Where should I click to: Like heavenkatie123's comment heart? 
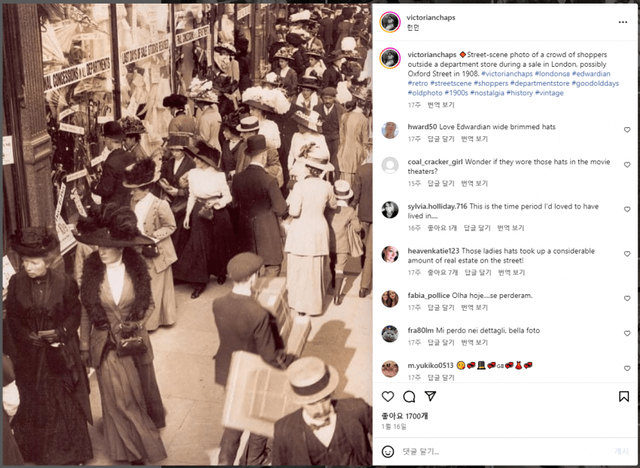627,254
